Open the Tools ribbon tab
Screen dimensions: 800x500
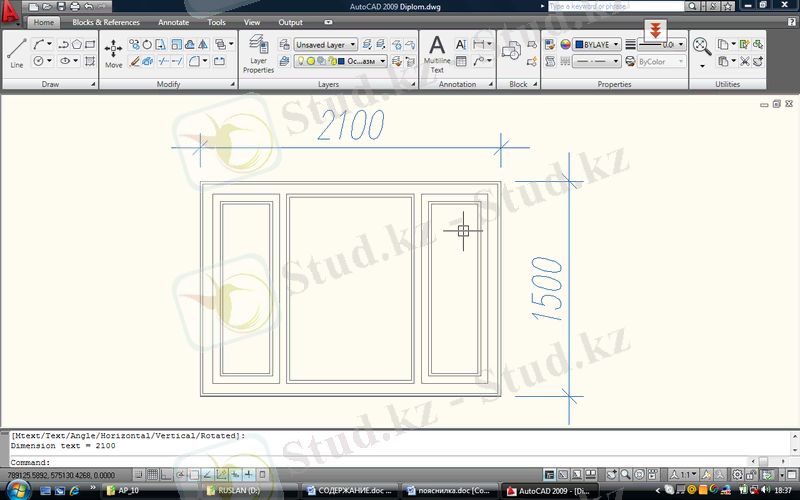point(216,22)
